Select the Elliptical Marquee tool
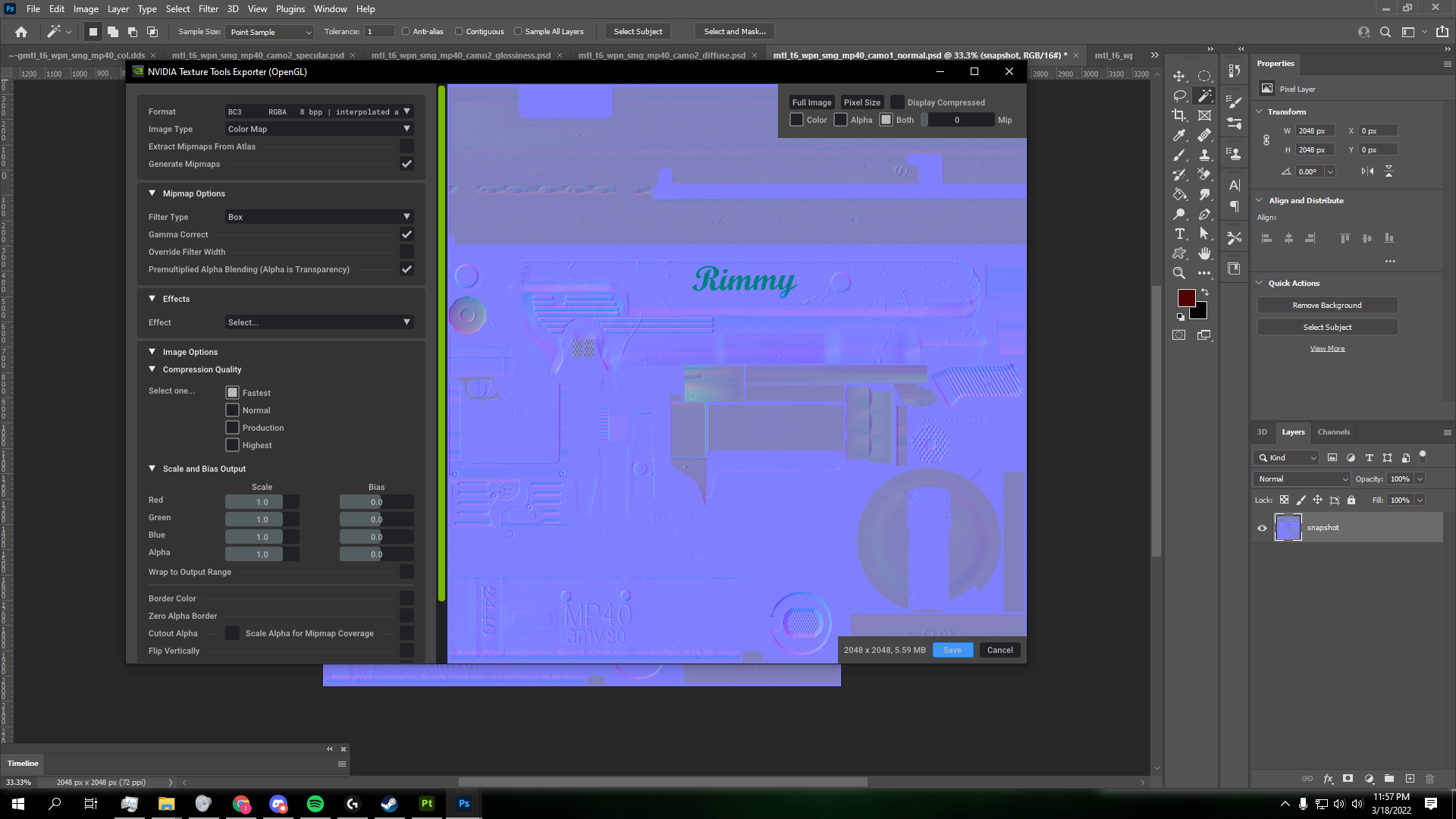The image size is (1456, 819). pos(1204,76)
